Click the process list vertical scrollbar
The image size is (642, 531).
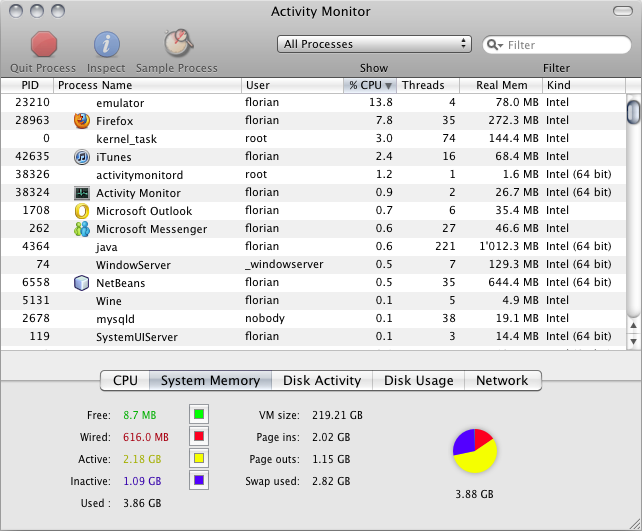633,220
